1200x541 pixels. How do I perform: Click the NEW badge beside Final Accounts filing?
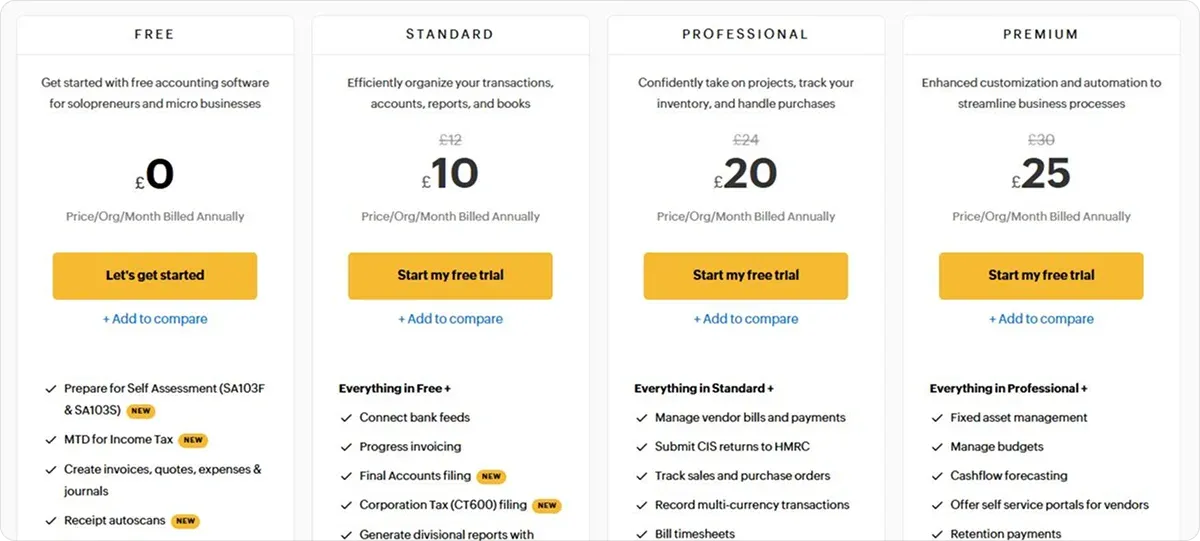pyautogui.click(x=491, y=477)
